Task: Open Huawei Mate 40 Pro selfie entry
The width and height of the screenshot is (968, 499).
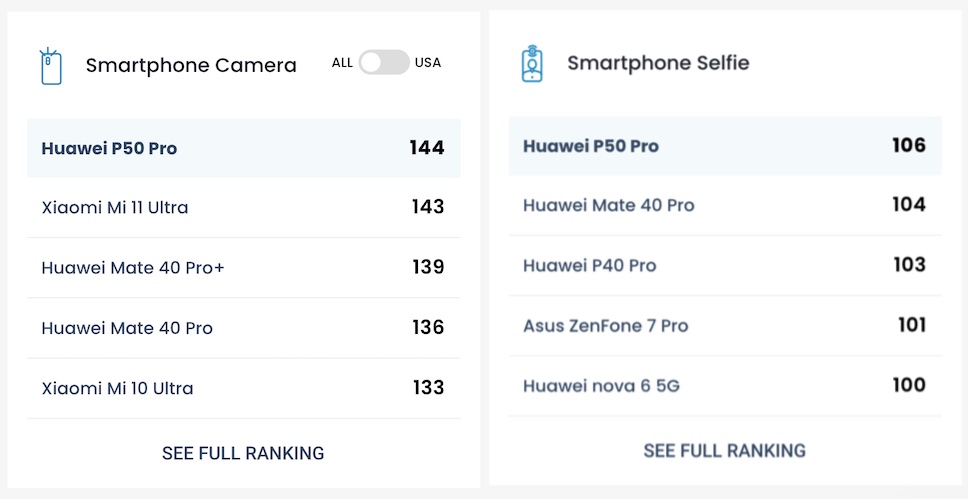Action: click(608, 205)
